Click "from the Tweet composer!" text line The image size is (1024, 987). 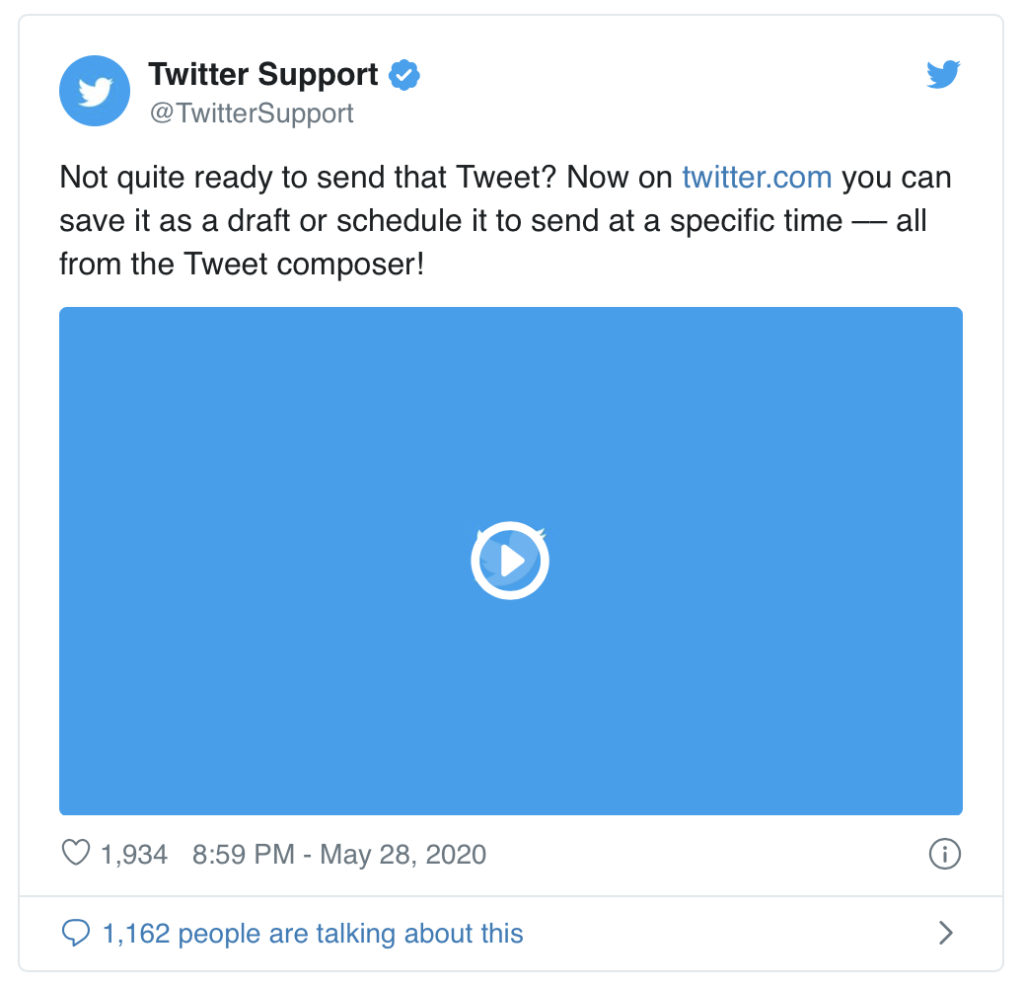point(242,265)
